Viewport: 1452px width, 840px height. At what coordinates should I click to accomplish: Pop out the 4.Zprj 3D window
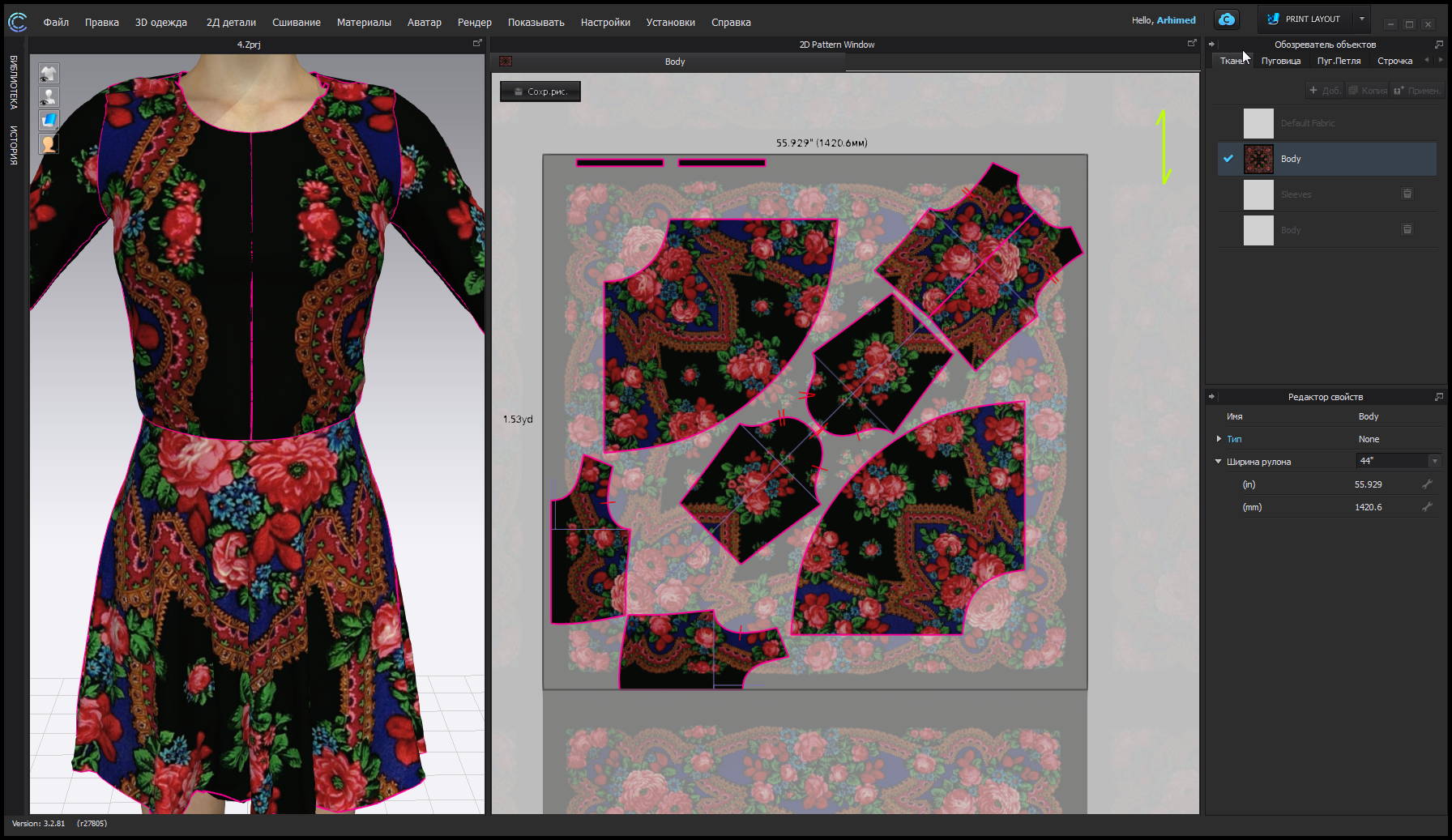pos(477,44)
